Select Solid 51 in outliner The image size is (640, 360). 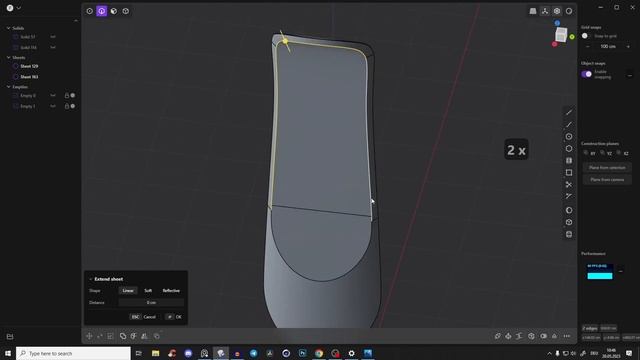coord(28,37)
